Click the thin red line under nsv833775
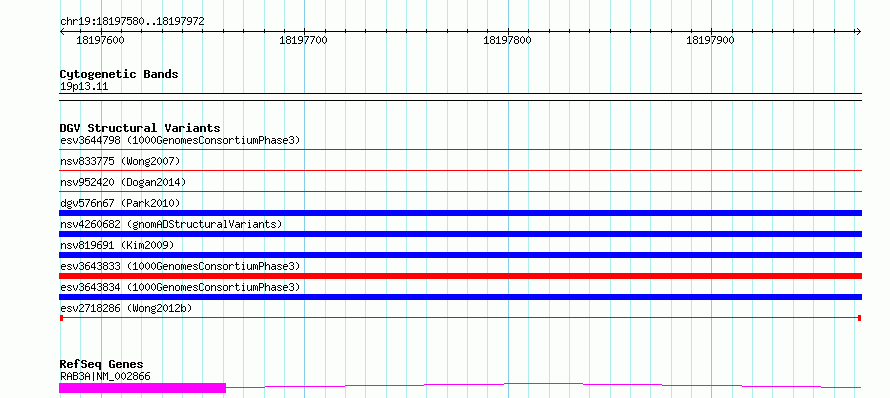 click(x=460, y=171)
